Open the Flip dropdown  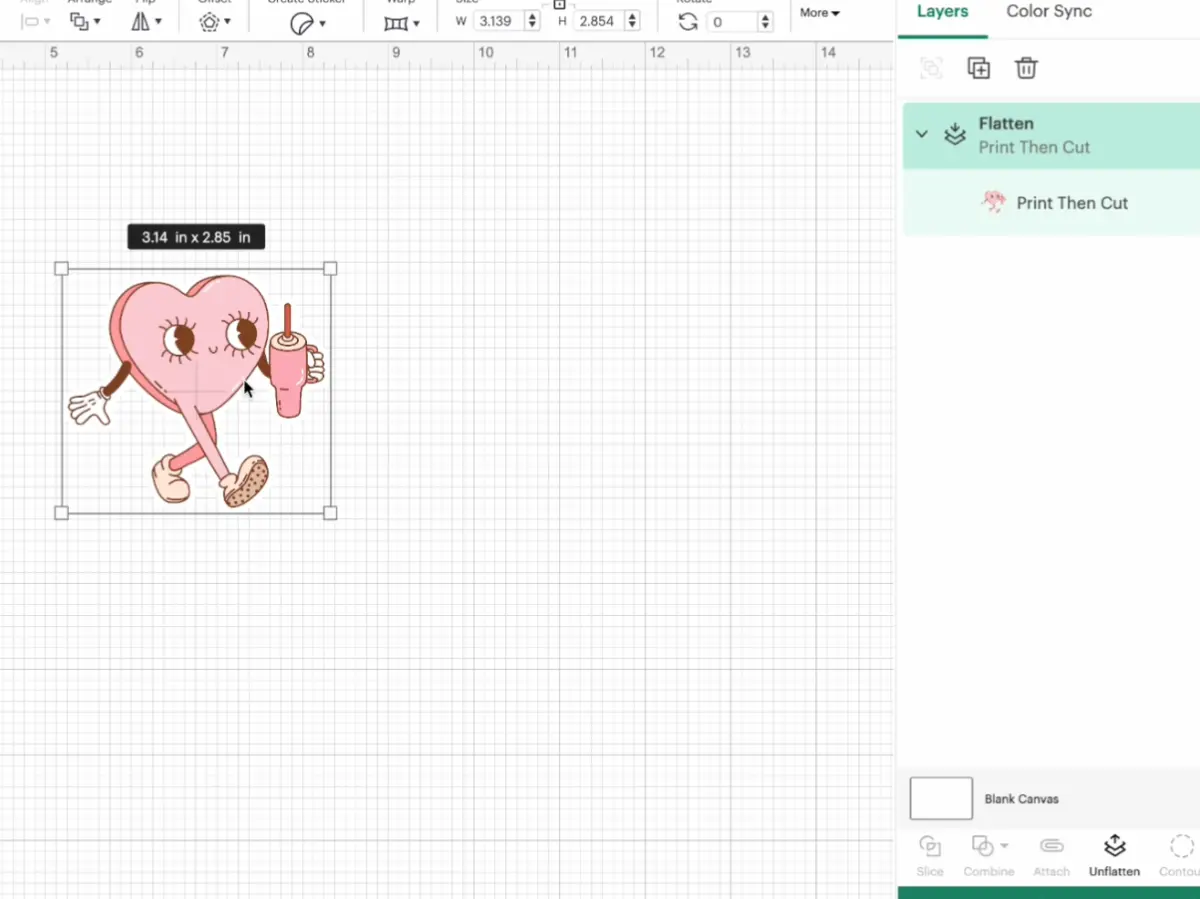click(x=147, y=21)
